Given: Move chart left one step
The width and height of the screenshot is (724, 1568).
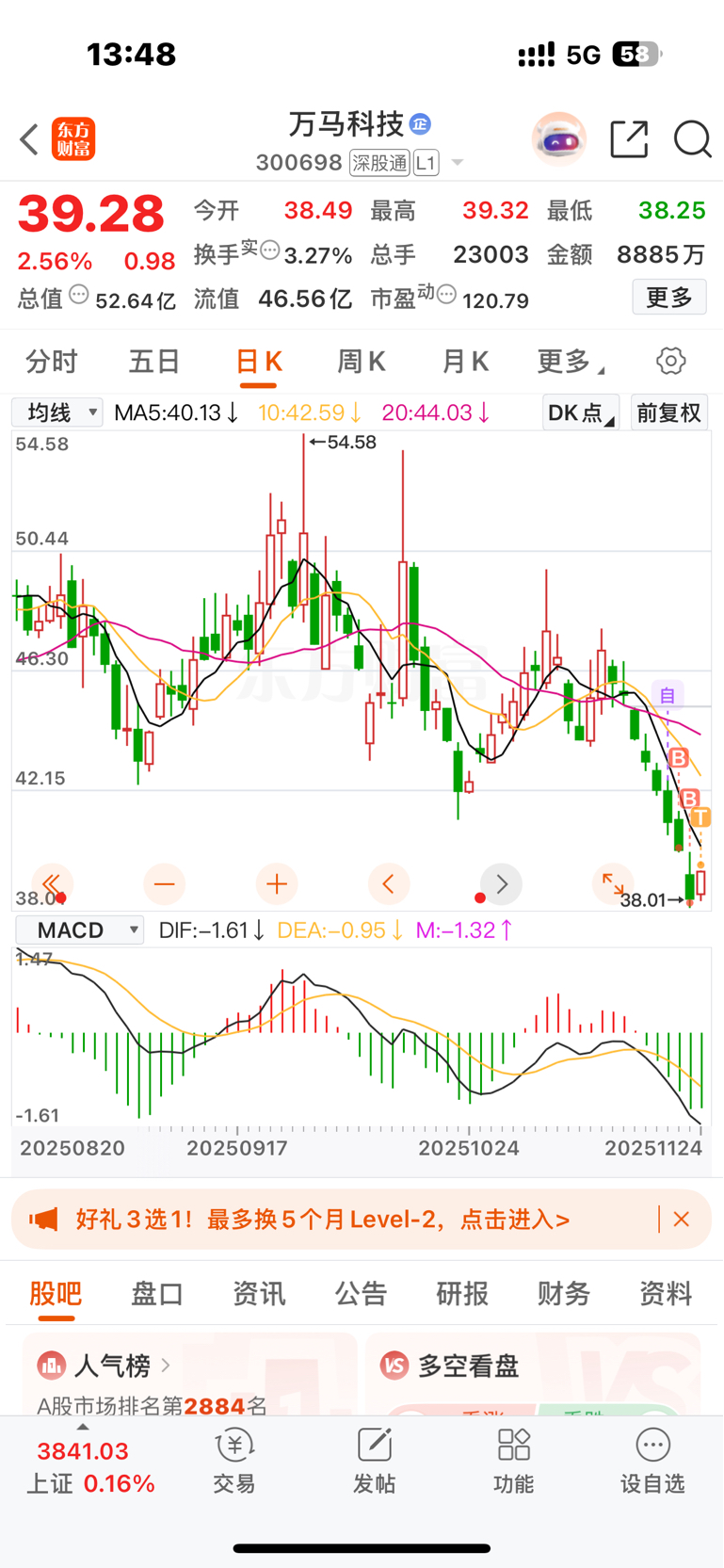Looking at the screenshot, I should point(389,883).
